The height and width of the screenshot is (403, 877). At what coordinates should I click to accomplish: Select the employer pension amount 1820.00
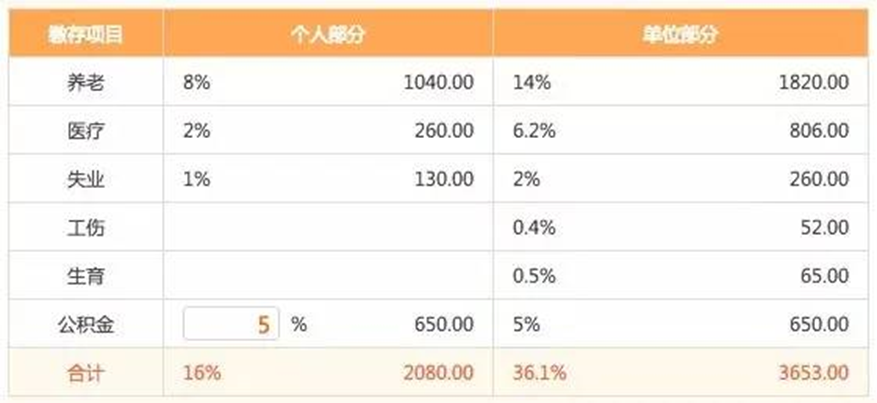point(813,83)
